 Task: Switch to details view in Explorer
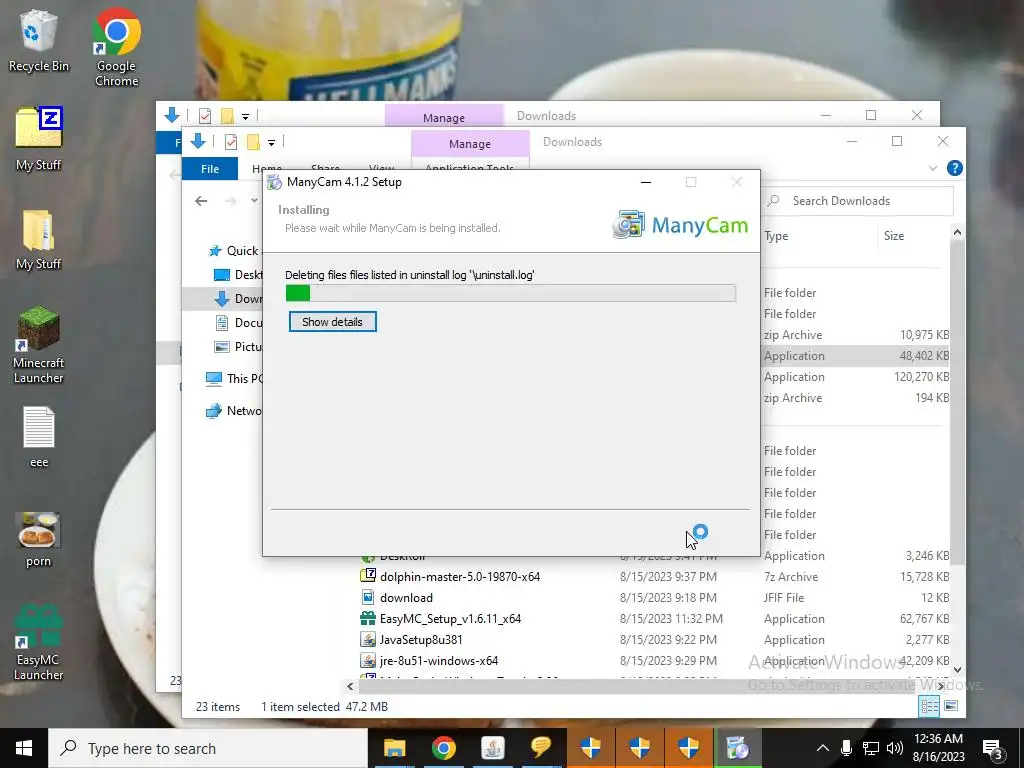[929, 706]
